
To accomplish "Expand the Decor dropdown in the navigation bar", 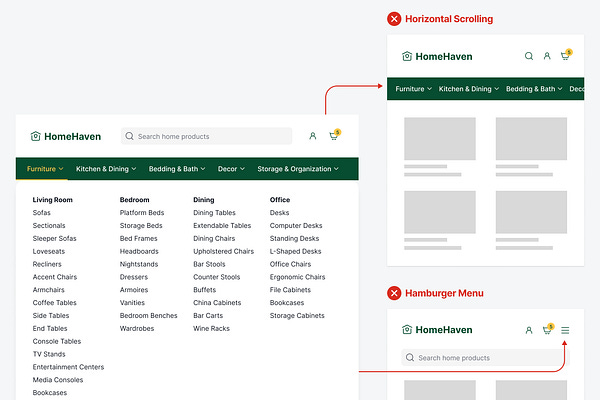I will click(x=231, y=169).
